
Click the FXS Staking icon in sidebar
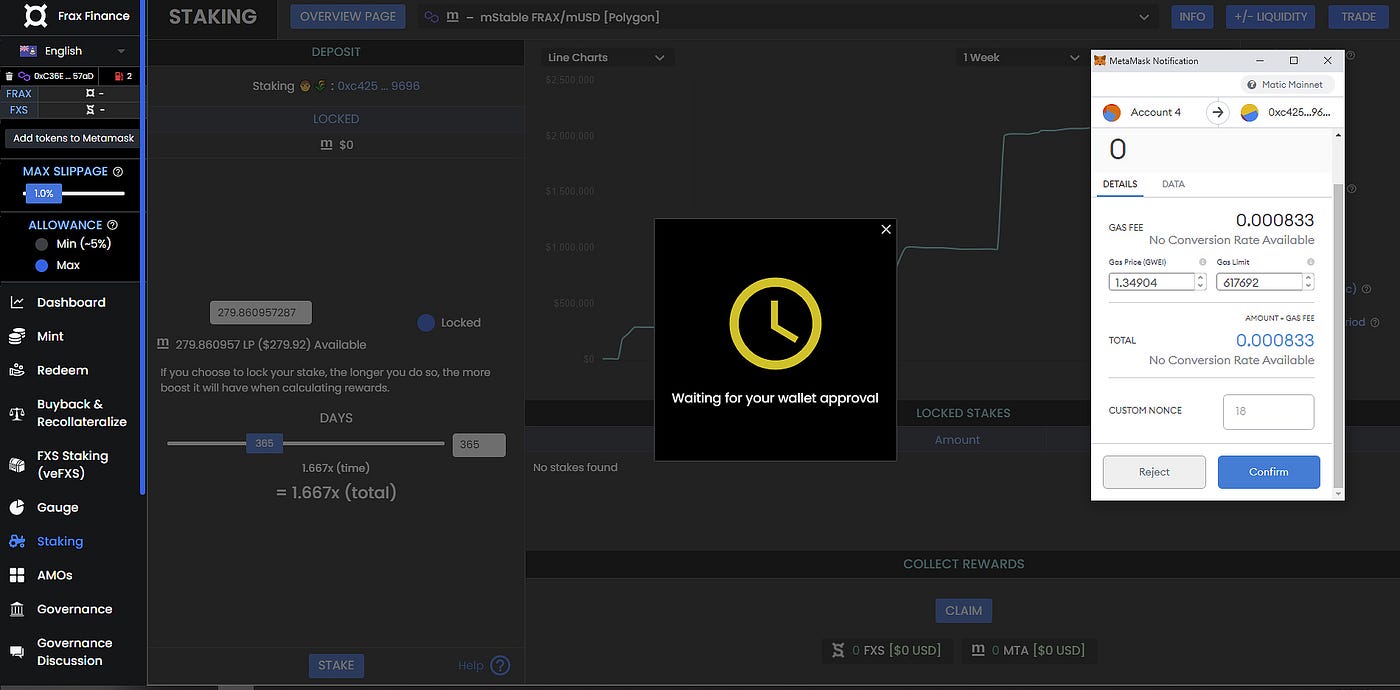17,465
